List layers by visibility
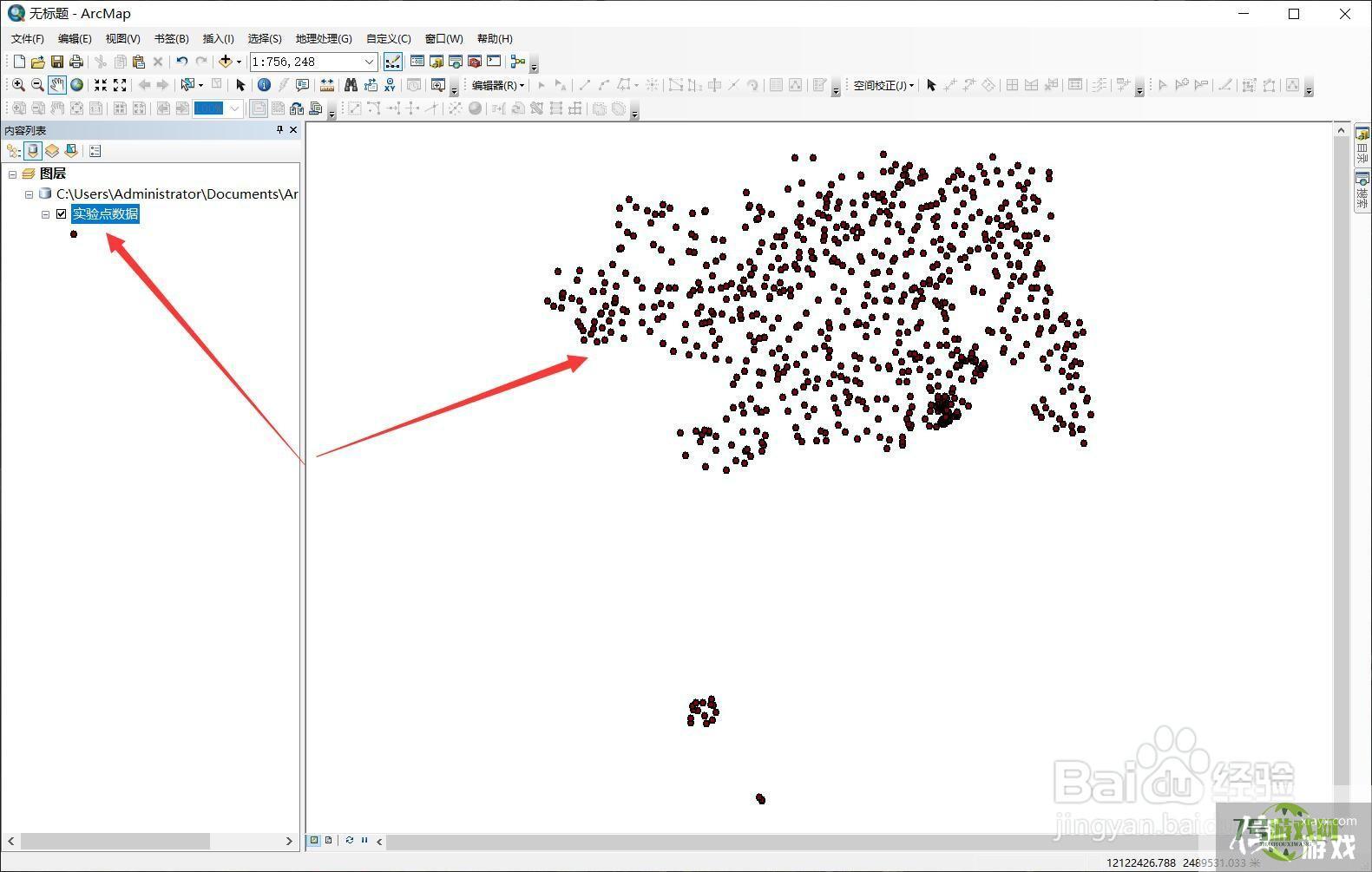Image resolution: width=1372 pixels, height=872 pixels. 52,151
